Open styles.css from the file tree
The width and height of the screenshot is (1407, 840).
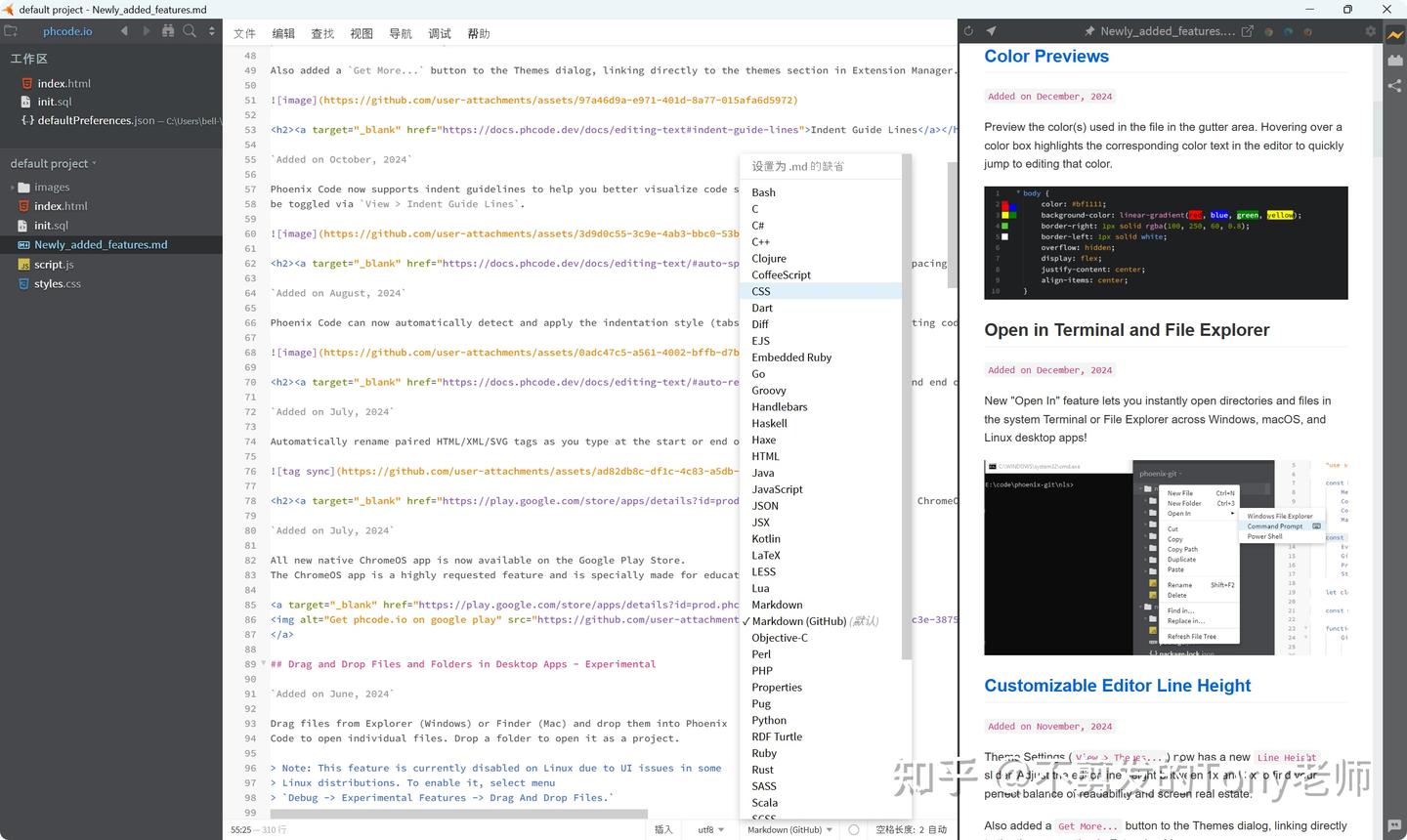click(59, 283)
